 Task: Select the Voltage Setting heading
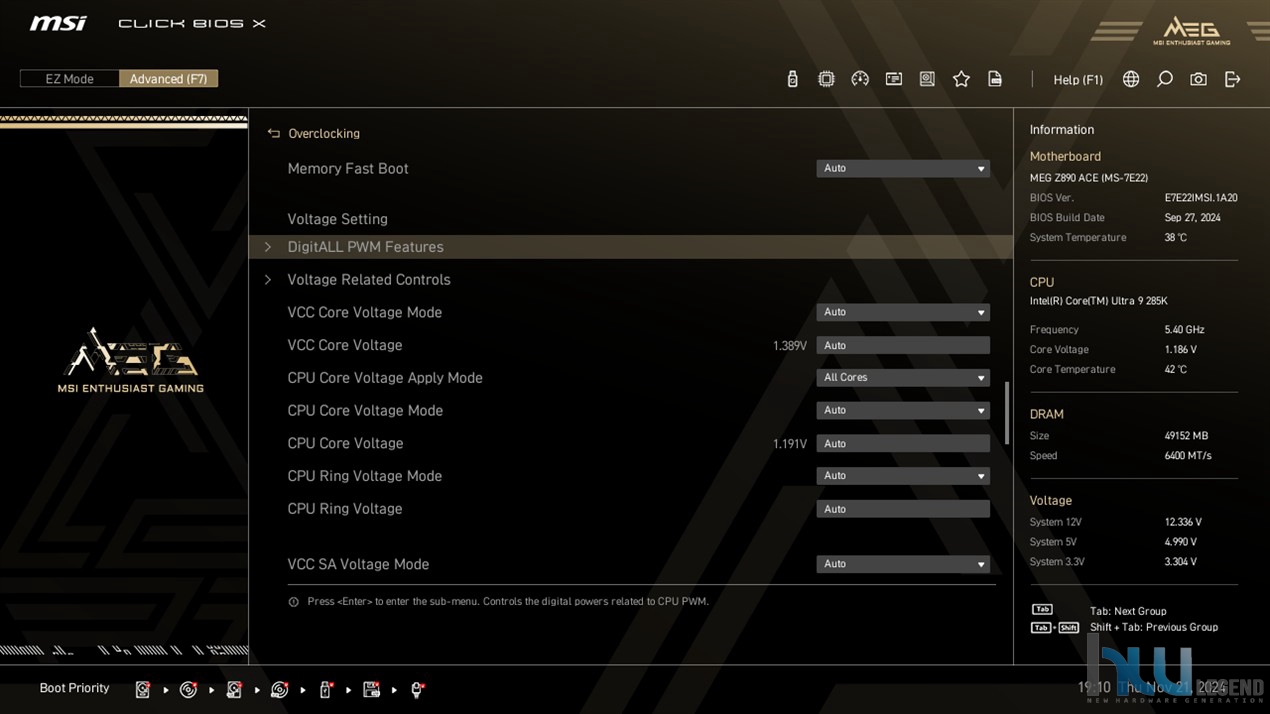337,219
